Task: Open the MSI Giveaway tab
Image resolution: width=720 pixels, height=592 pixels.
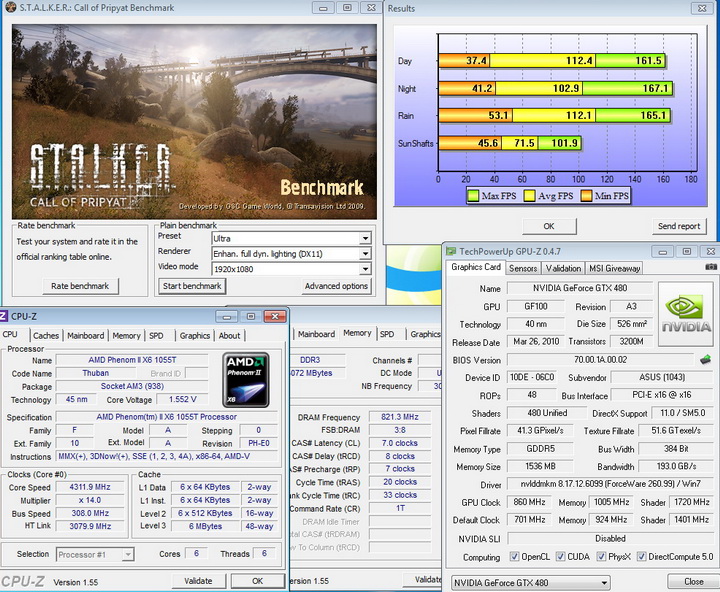Action: tap(614, 268)
